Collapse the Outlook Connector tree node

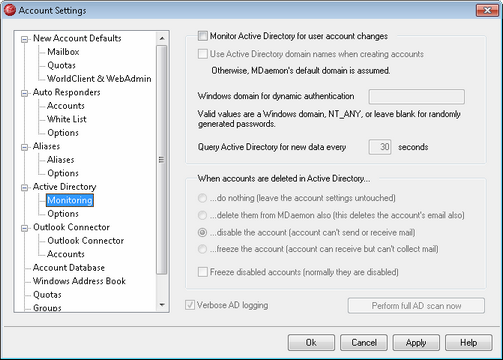(x=24, y=228)
